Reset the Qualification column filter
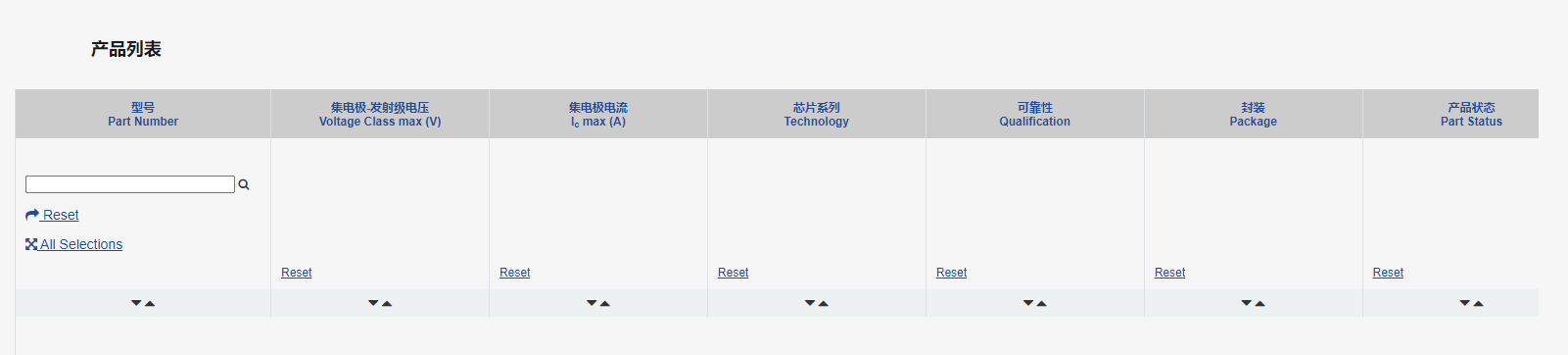 point(952,273)
